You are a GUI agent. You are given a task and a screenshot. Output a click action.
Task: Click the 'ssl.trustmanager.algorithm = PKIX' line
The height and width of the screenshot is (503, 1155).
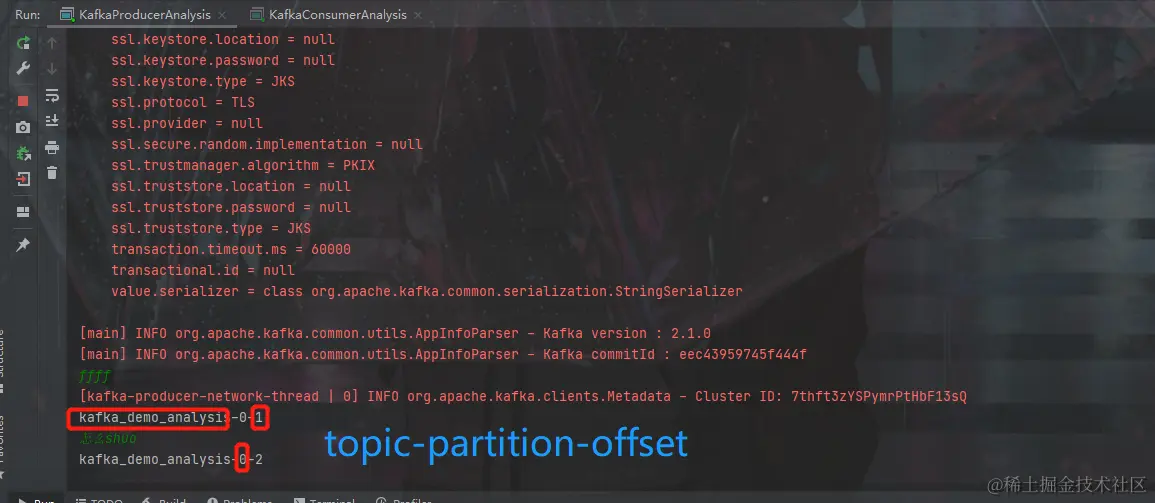tap(242, 166)
